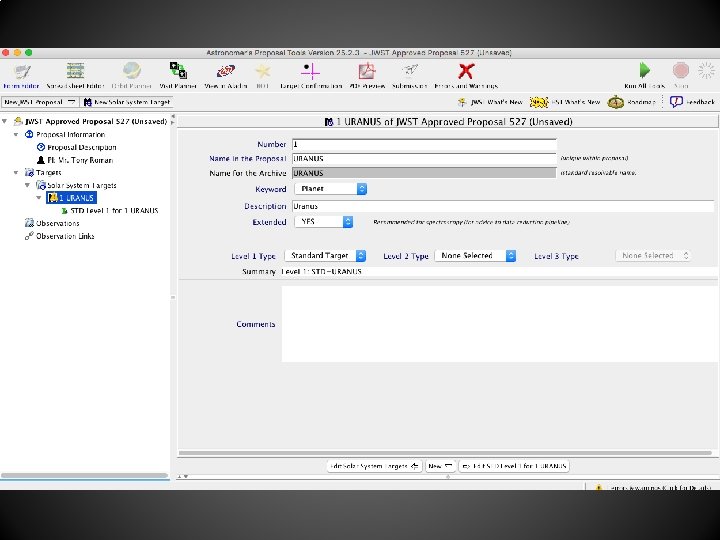Open the Level 3 Type dropdown

click(x=653, y=256)
